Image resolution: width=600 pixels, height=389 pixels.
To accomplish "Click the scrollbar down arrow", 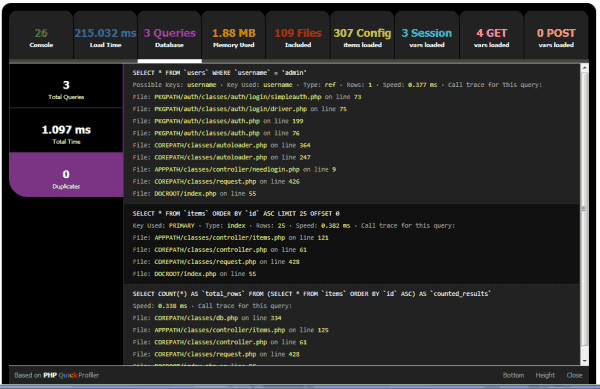I will tap(584, 361).
